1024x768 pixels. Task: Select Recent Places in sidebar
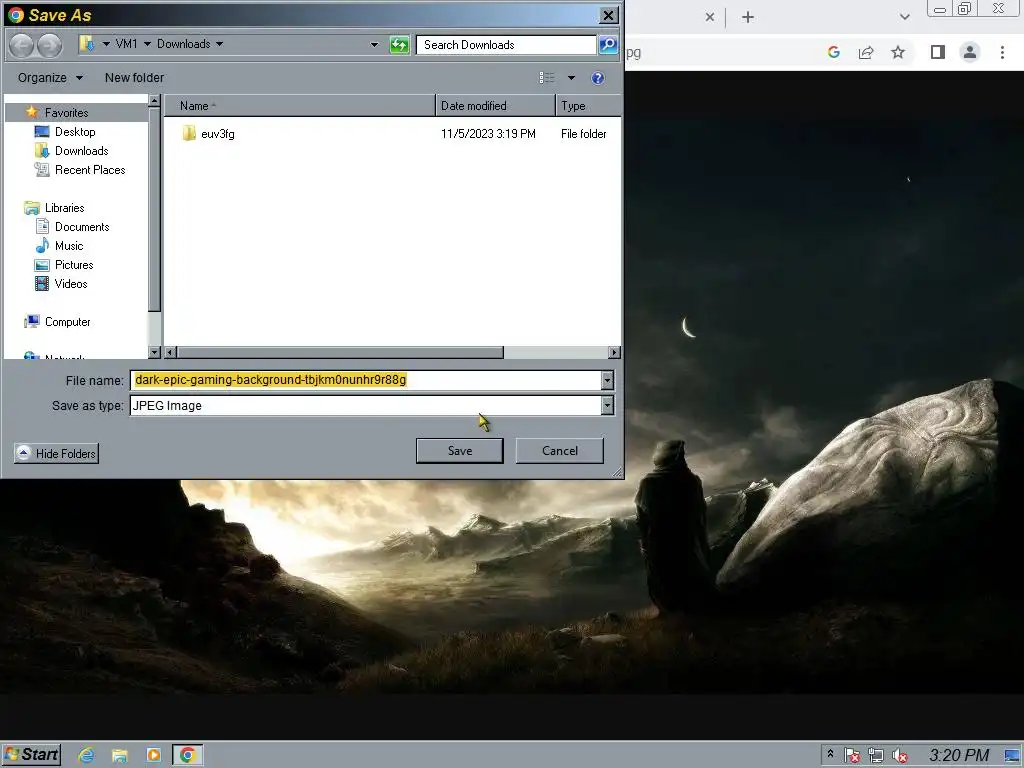[x=90, y=170]
